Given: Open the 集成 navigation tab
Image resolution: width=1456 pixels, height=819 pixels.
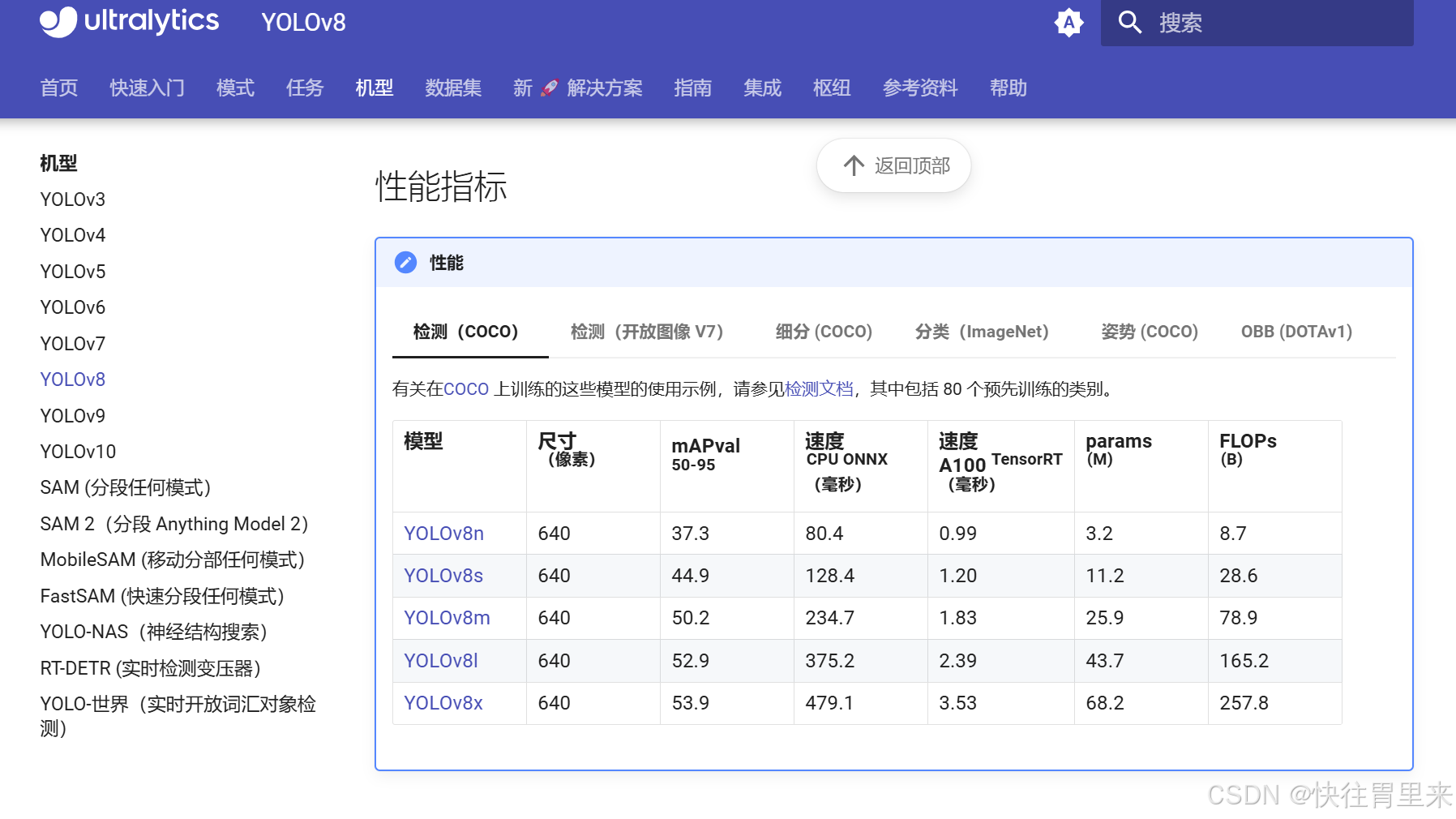Looking at the screenshot, I should click(763, 88).
